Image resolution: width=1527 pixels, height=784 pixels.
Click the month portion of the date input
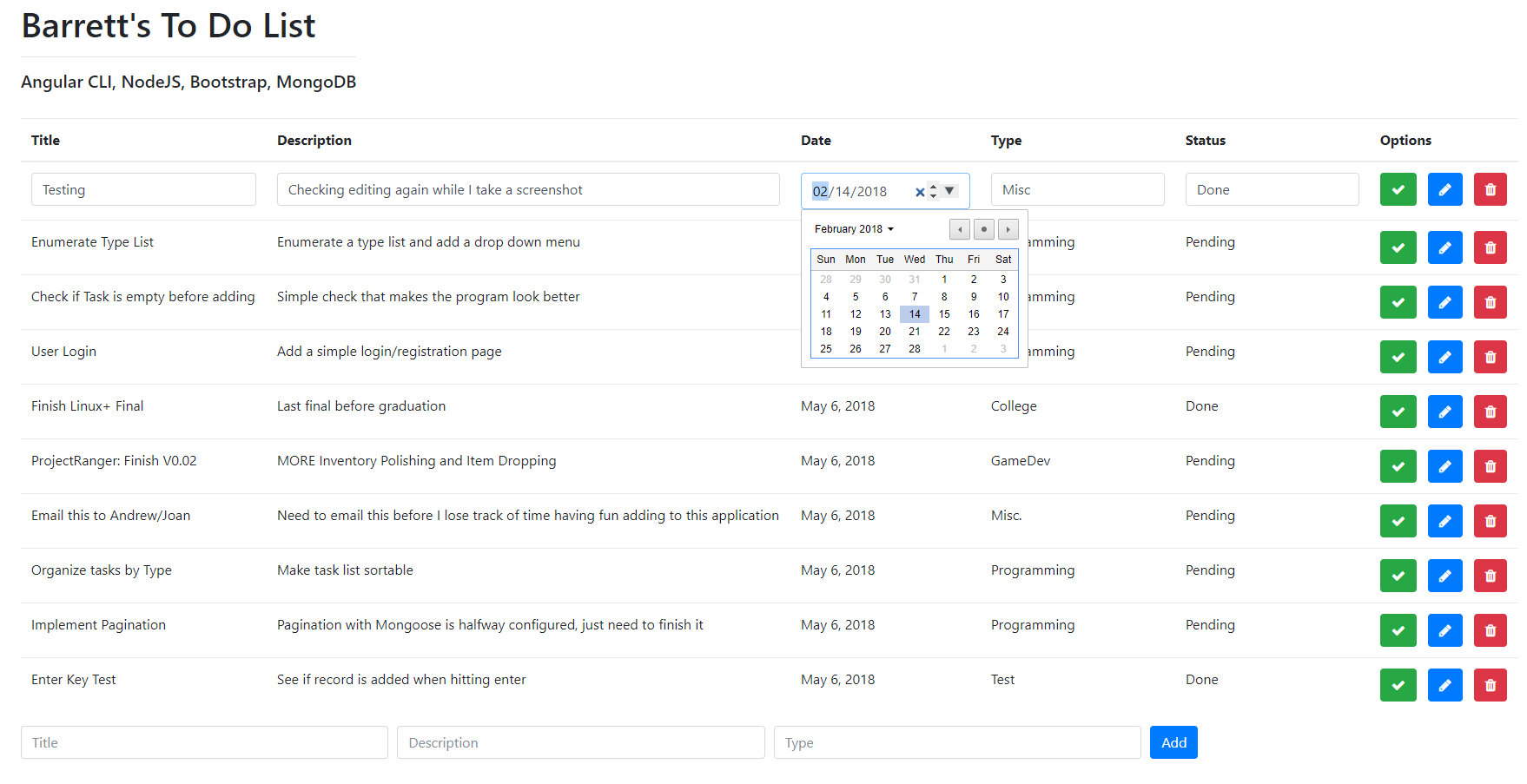point(820,191)
